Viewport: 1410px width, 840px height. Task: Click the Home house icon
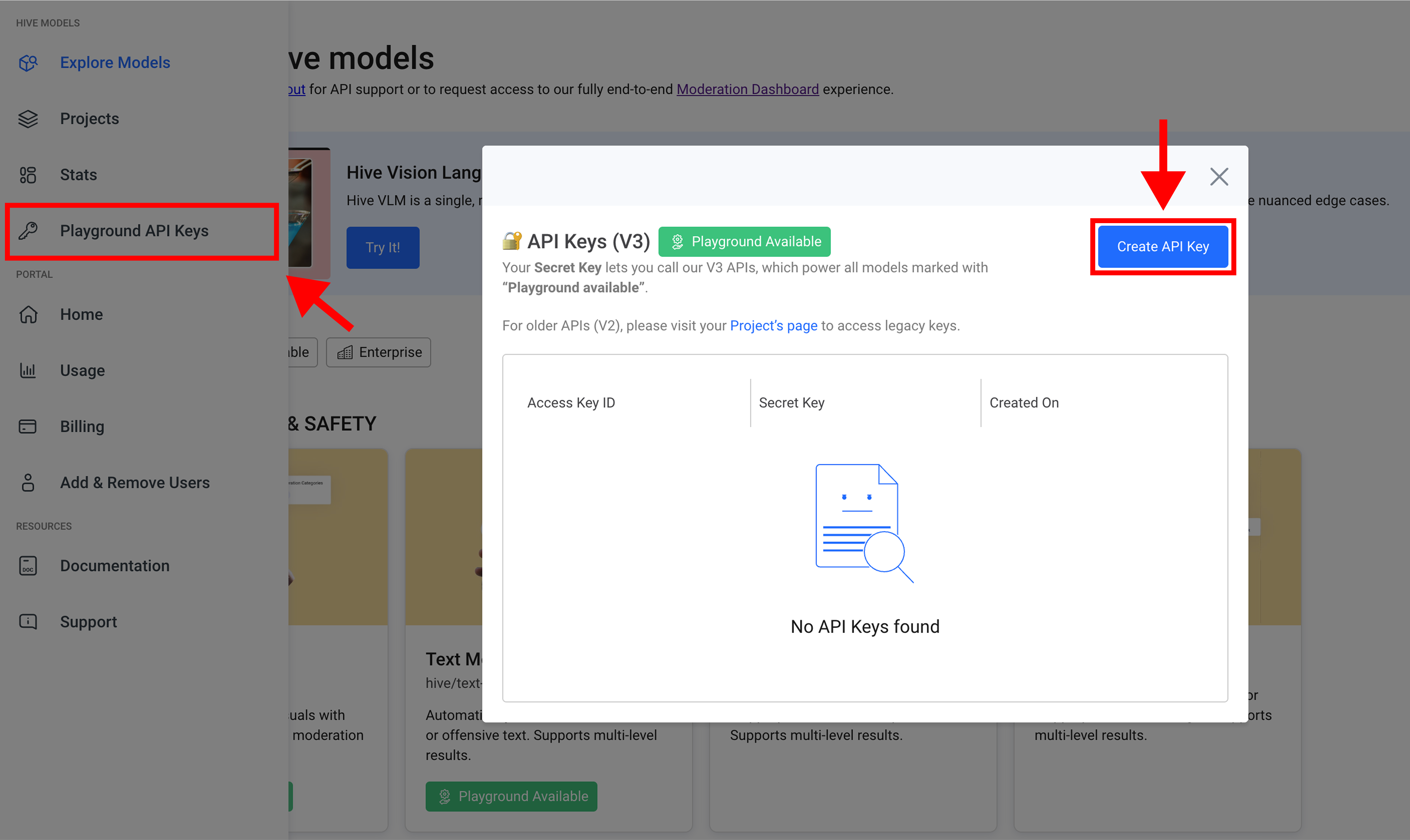pos(28,314)
